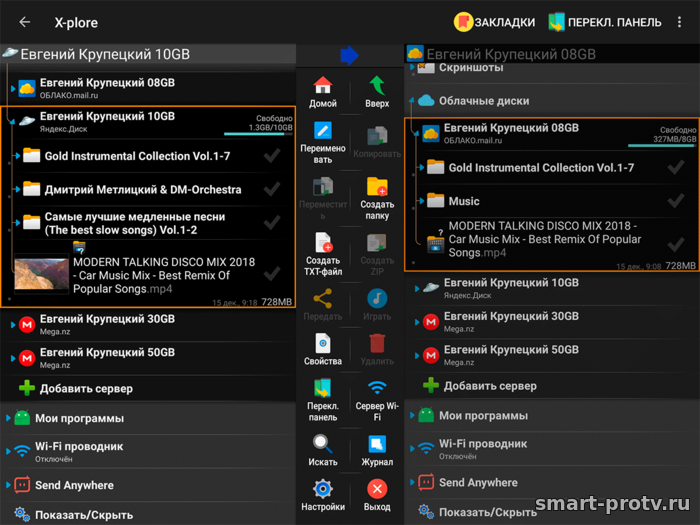
Task: Open Настройки settings gear
Action: click(322, 489)
